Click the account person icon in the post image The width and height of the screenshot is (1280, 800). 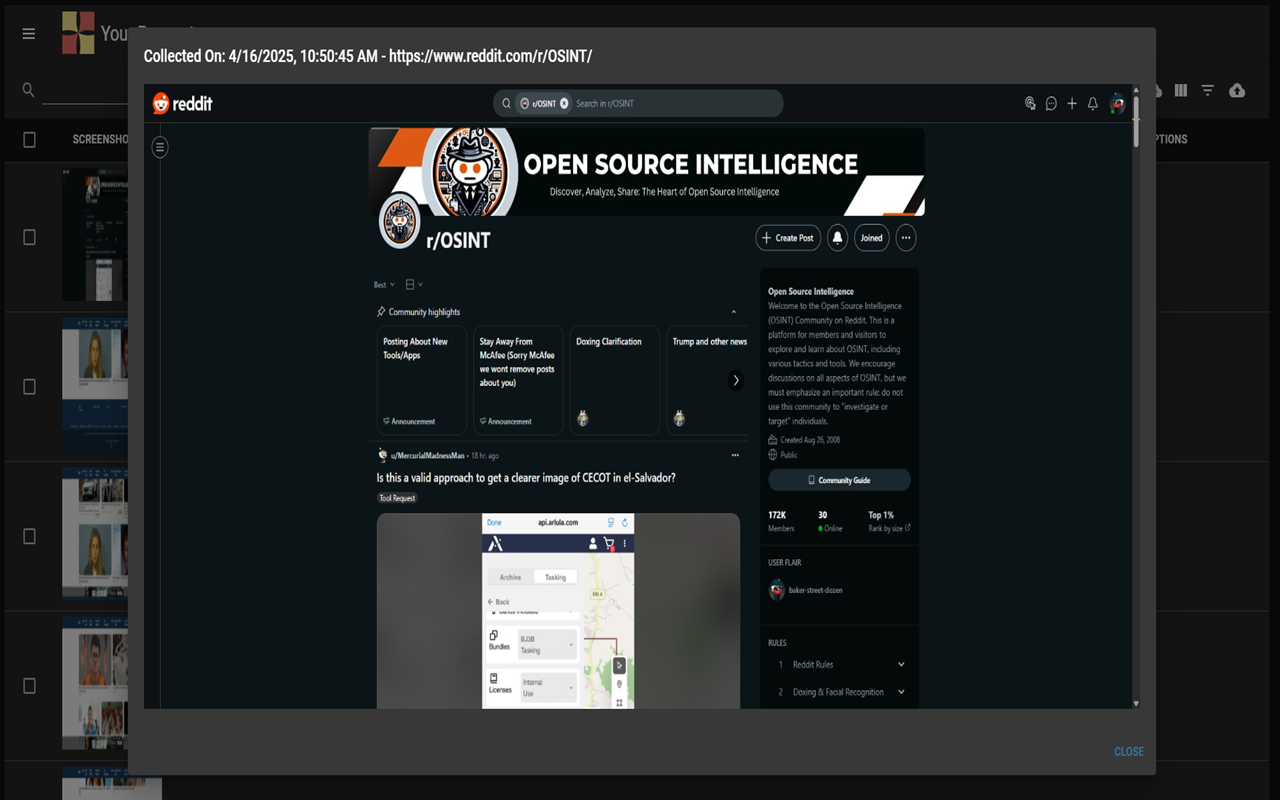(593, 544)
